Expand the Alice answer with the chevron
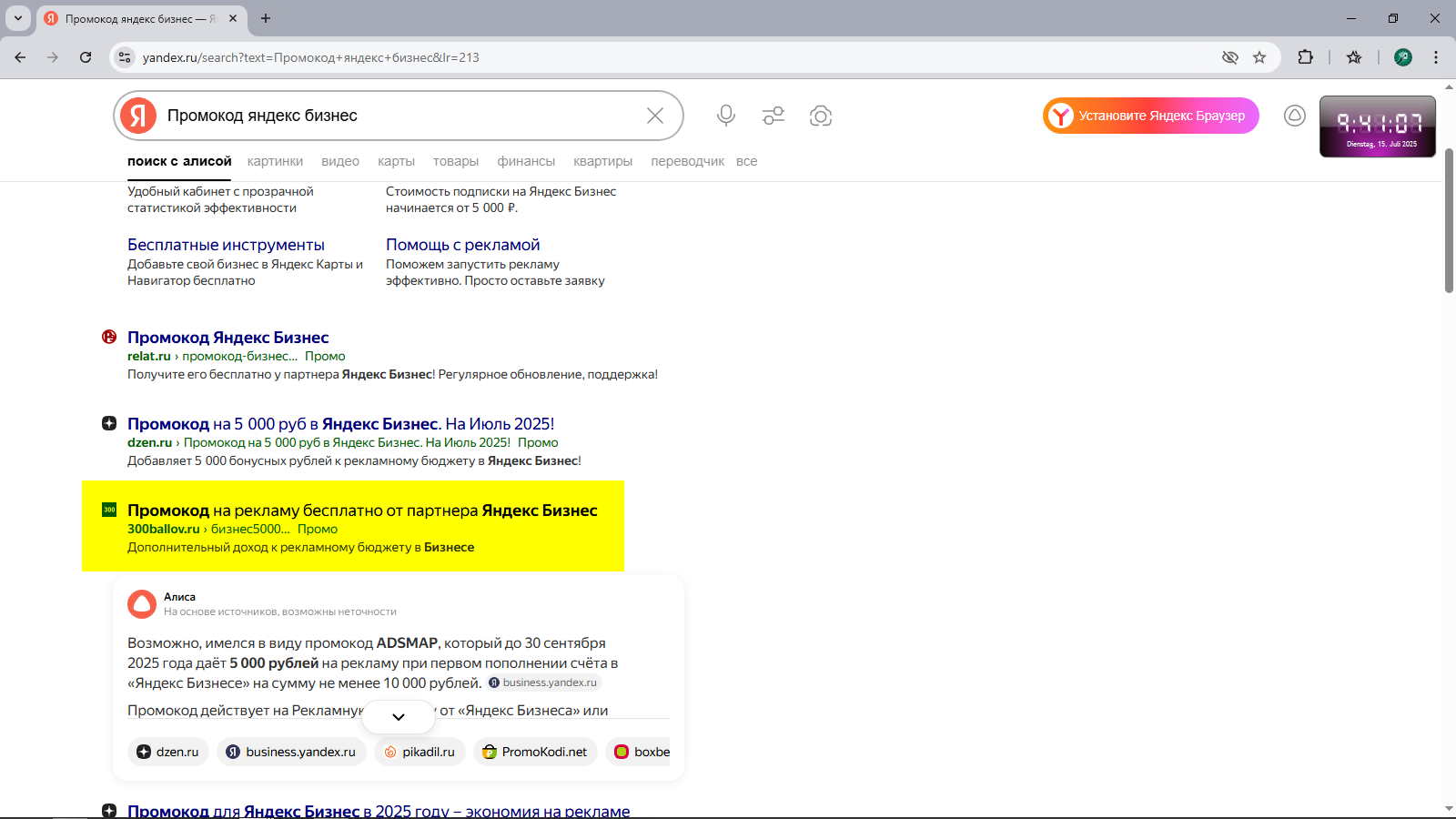Image resolution: width=1456 pixels, height=819 pixels. point(399,717)
